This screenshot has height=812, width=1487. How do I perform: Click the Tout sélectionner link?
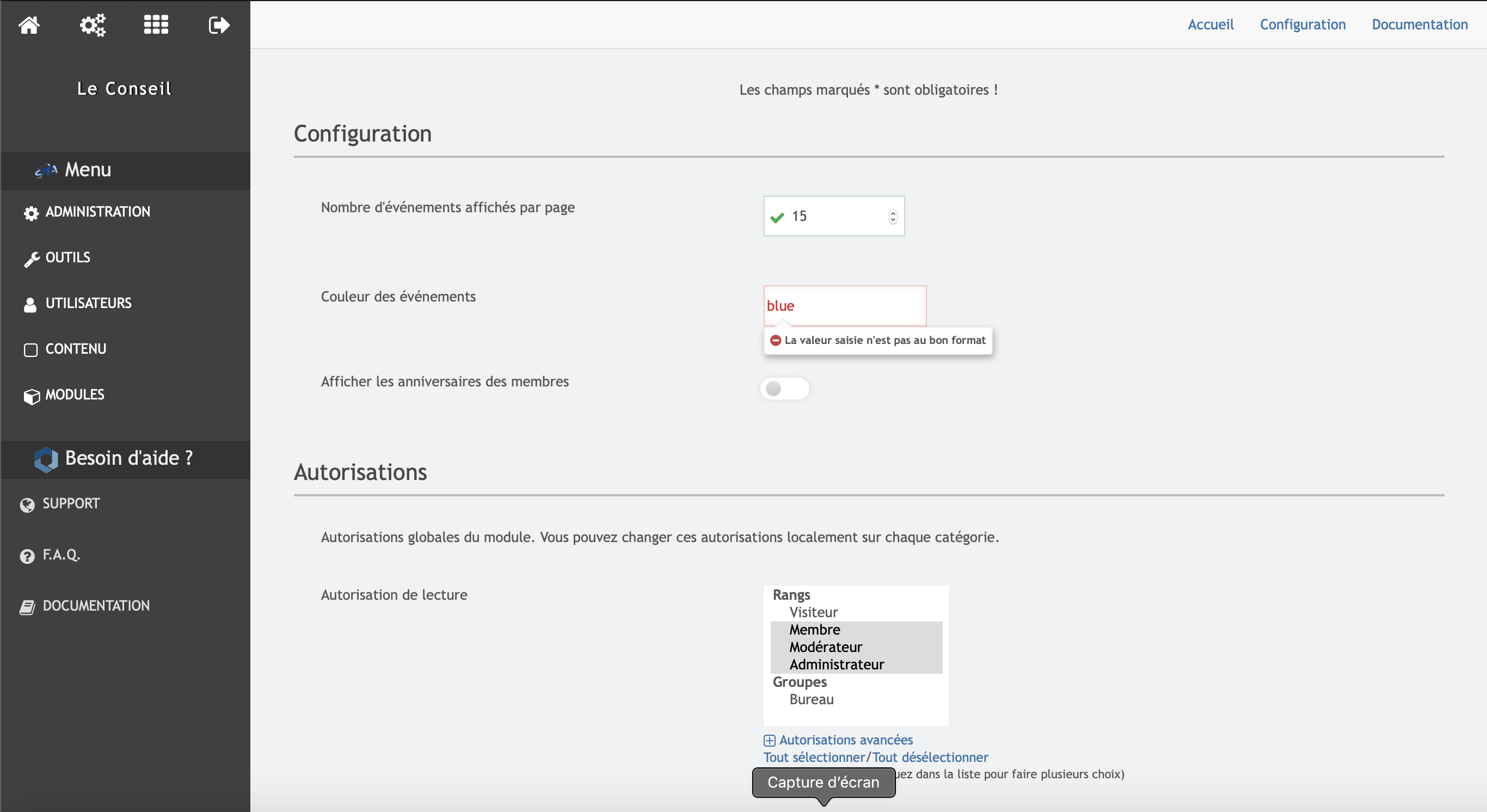coord(813,757)
